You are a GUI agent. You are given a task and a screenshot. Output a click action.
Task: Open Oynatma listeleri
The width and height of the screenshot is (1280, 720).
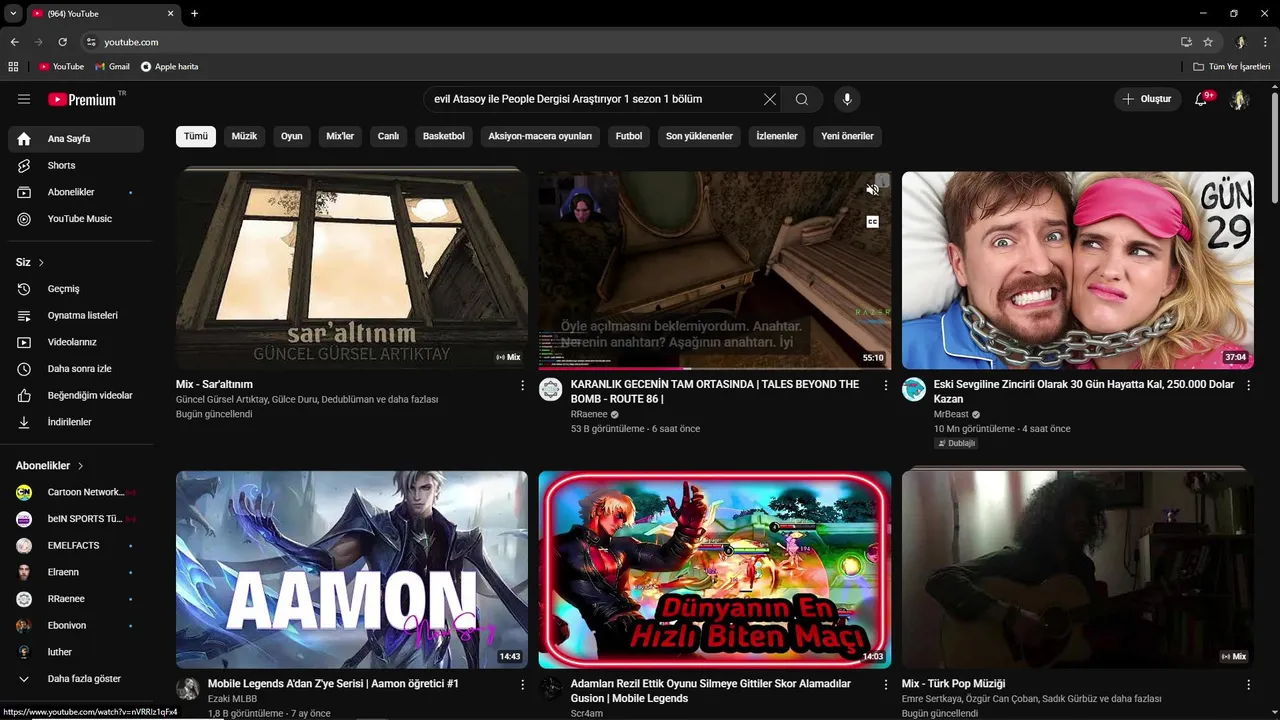point(76,315)
